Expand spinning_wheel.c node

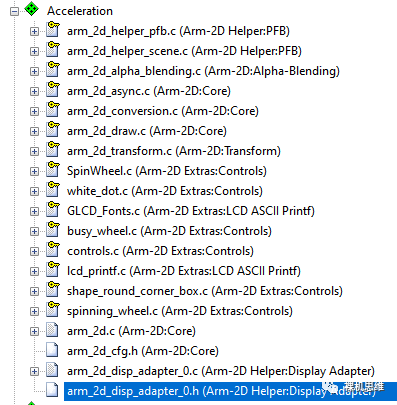[34, 312]
